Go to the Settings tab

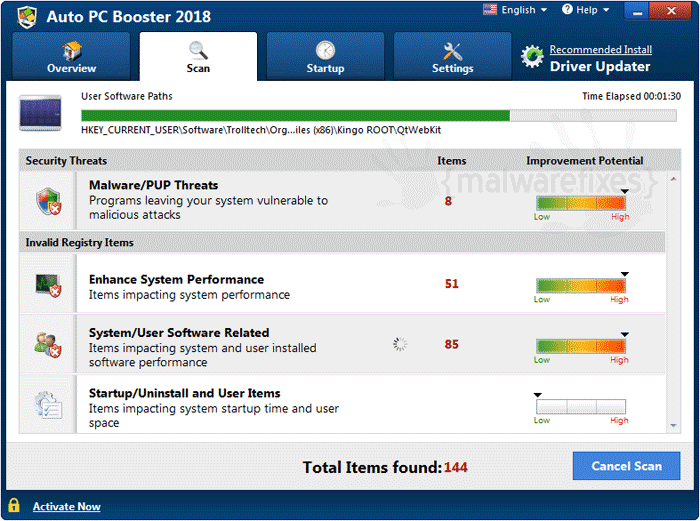click(452, 56)
